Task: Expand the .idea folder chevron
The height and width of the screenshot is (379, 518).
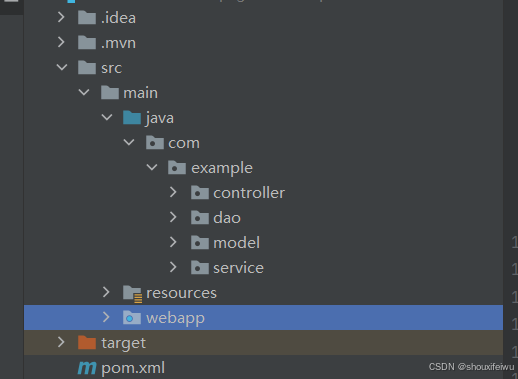Action: pos(61,17)
